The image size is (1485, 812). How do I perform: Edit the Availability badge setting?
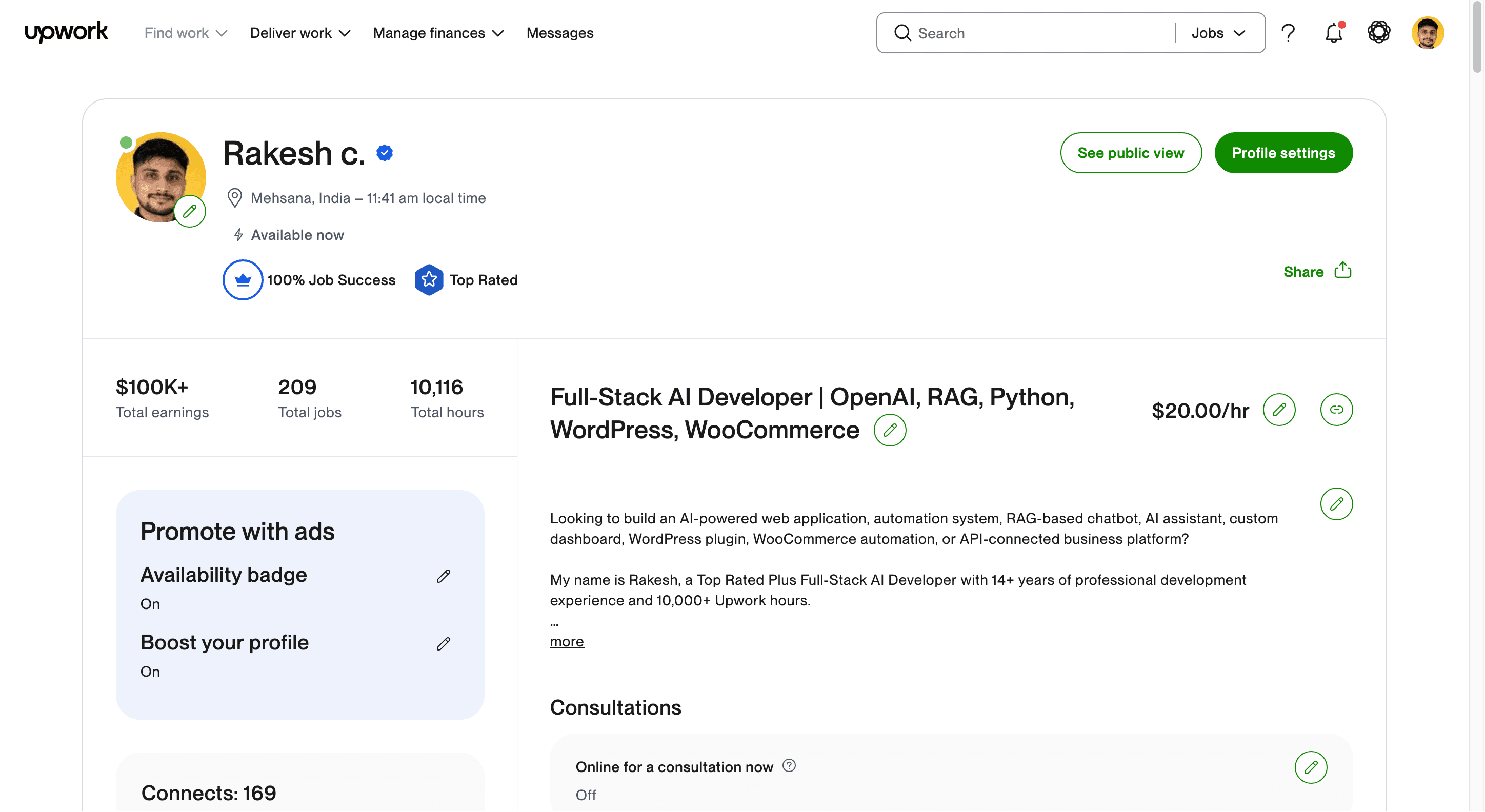click(444, 576)
